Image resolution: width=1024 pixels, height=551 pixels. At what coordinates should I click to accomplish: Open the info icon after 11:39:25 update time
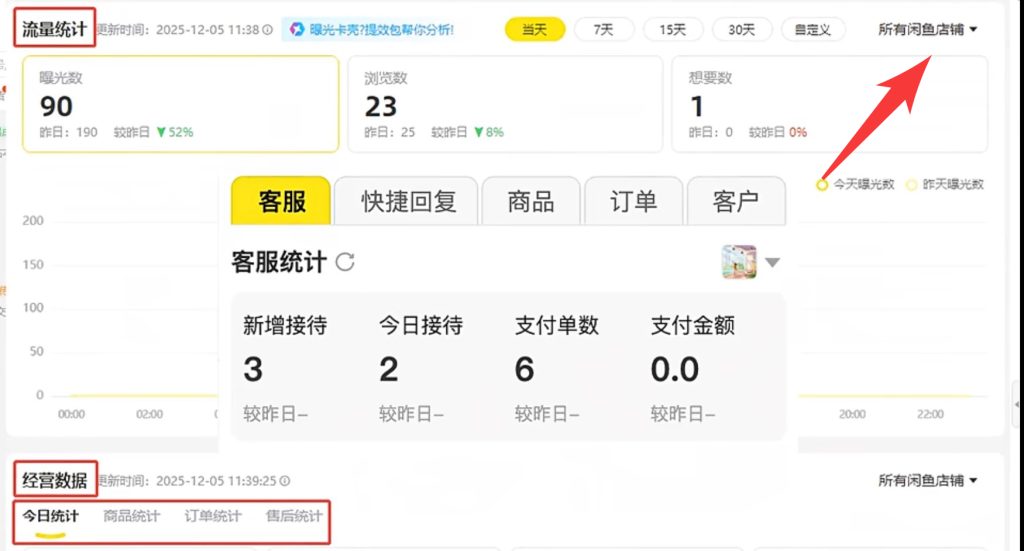(285, 481)
